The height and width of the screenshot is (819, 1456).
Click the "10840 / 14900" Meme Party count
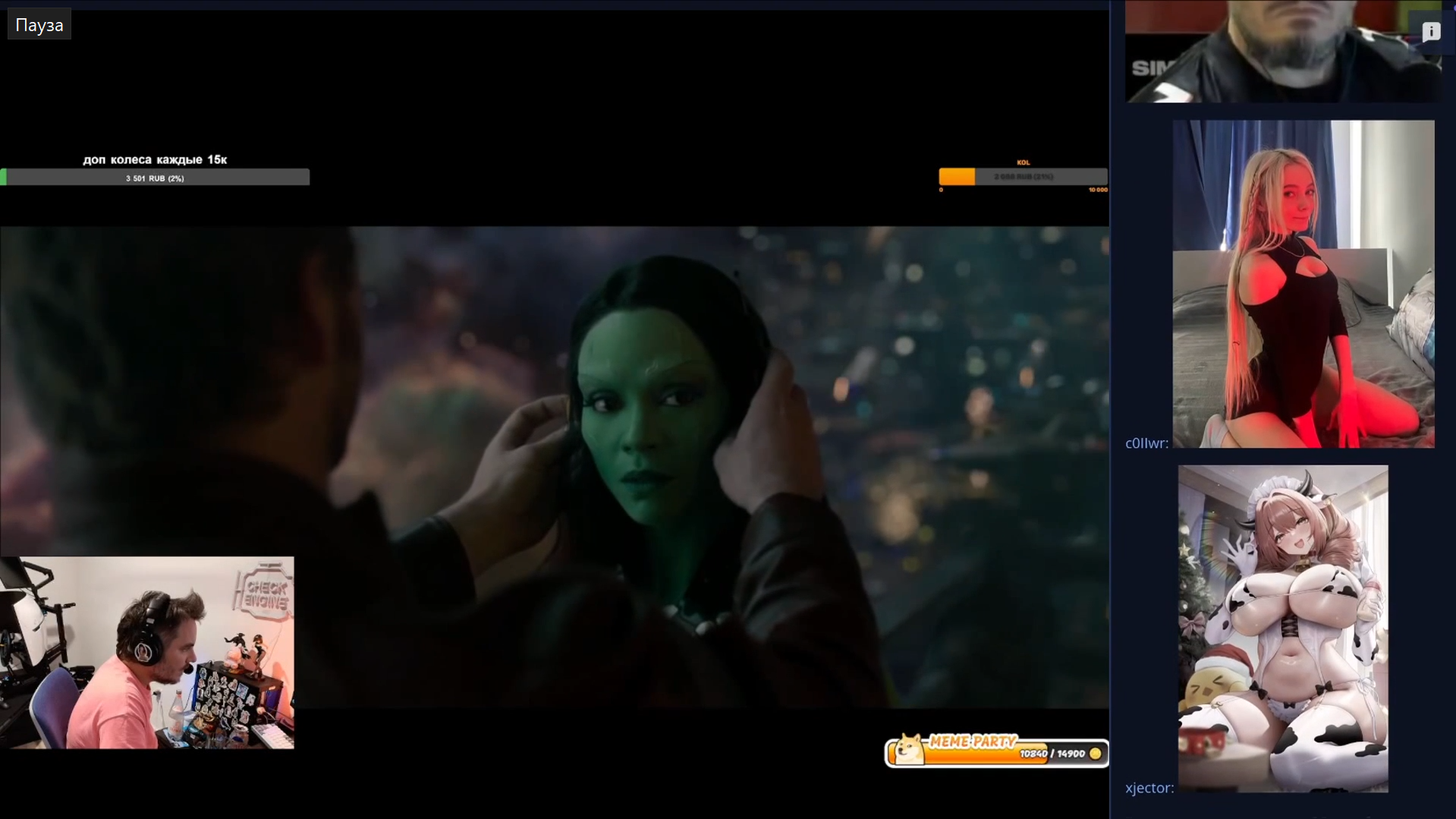click(1052, 754)
